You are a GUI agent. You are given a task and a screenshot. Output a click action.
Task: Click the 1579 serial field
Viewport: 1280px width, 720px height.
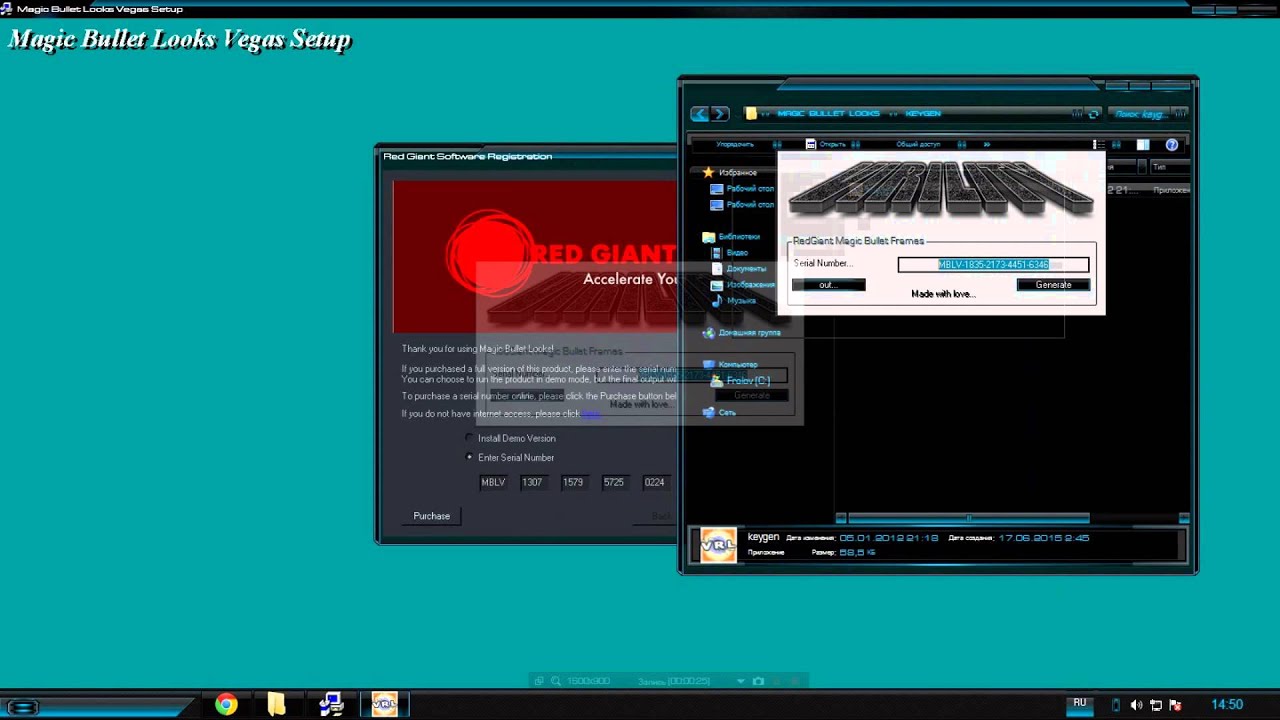click(x=573, y=482)
